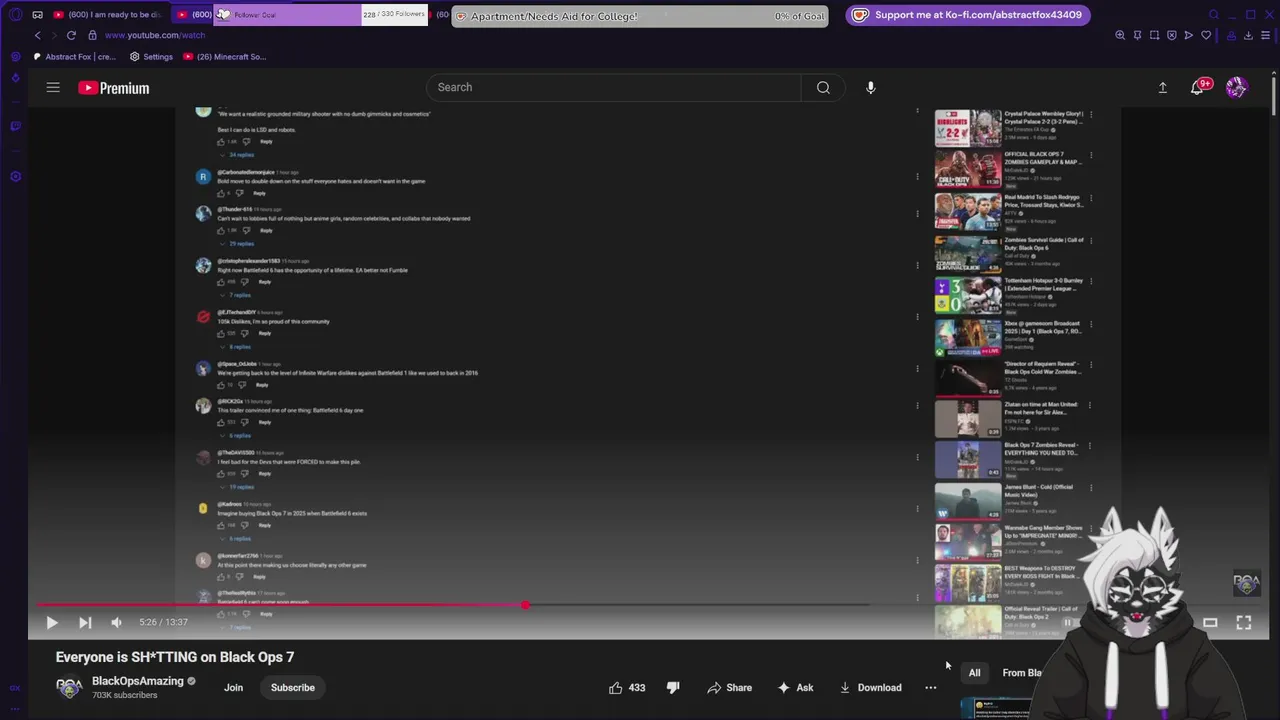The width and height of the screenshot is (1280, 720).
Task: Open the Tottenham Hotspur 3-0 Burnley thumbnail
Action: 968,295
